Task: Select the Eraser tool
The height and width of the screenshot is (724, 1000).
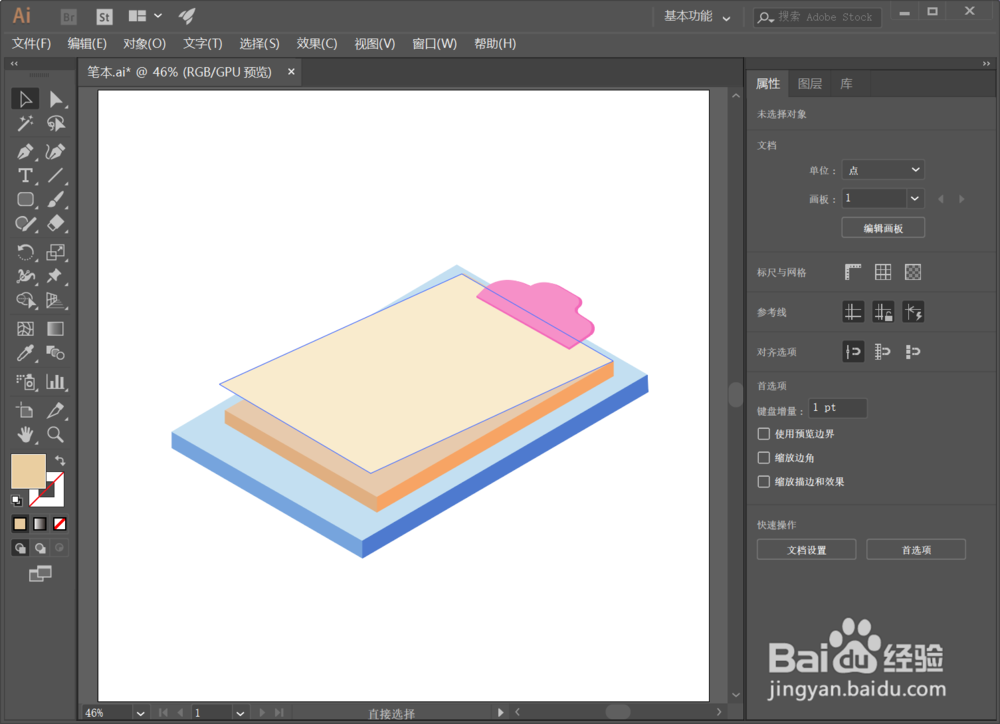Action: (55, 224)
